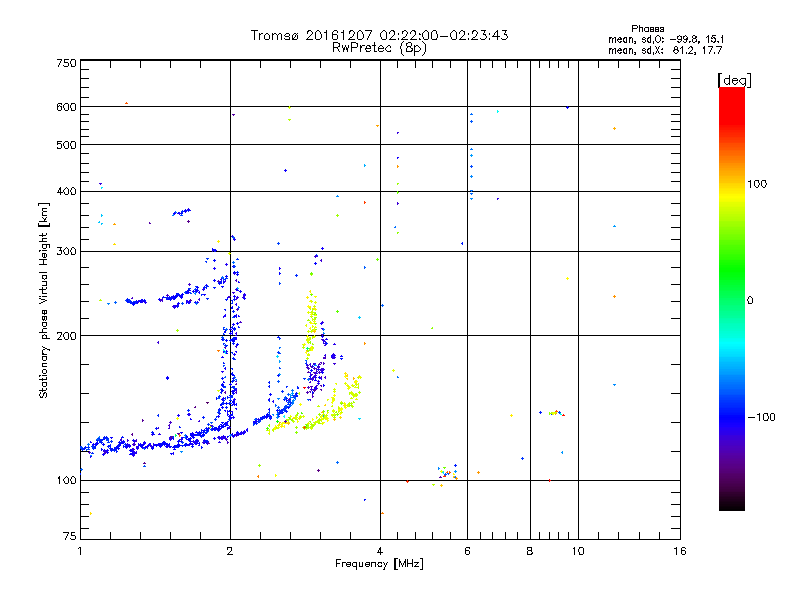Click the x-axis tick label "8"
800x600 pixels.
coord(530,551)
